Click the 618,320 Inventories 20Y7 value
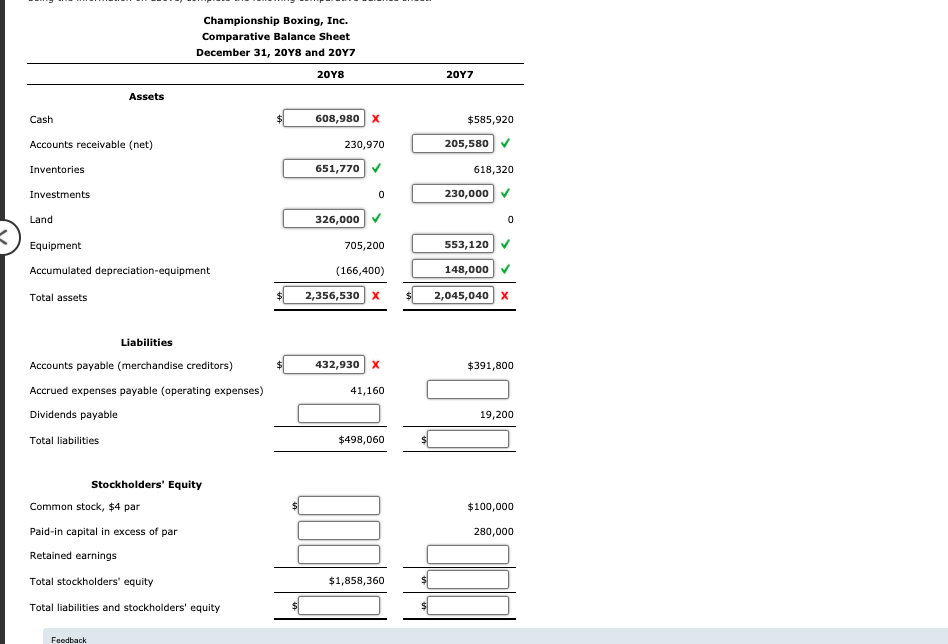Image resolution: width=948 pixels, height=644 pixels. [493, 170]
